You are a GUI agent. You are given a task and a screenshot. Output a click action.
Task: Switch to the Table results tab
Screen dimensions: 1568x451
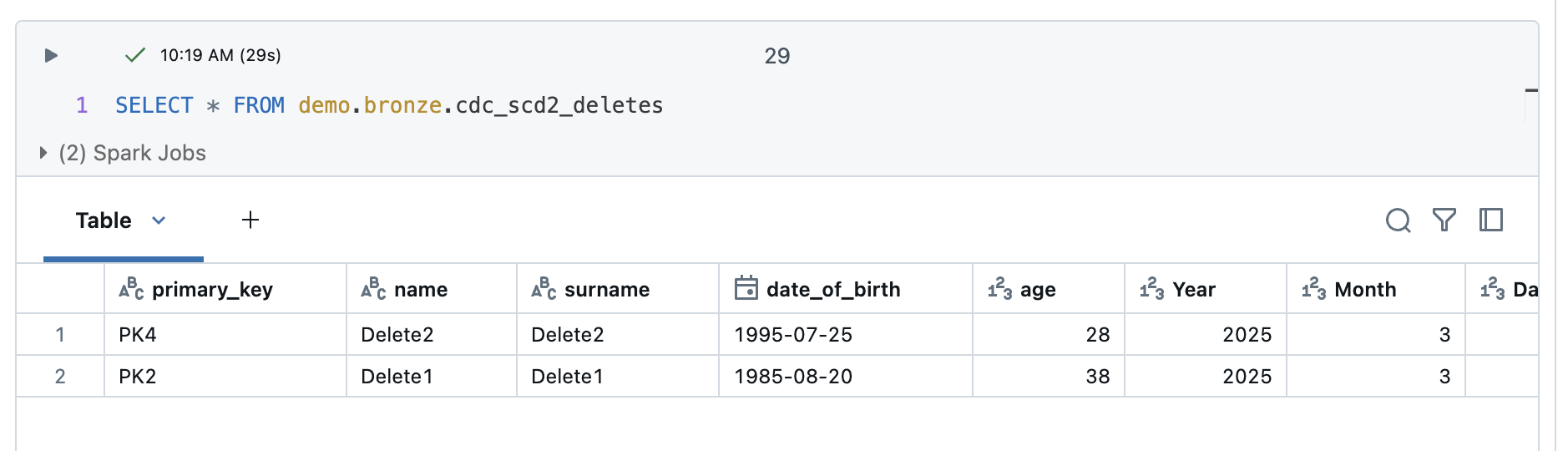click(104, 220)
